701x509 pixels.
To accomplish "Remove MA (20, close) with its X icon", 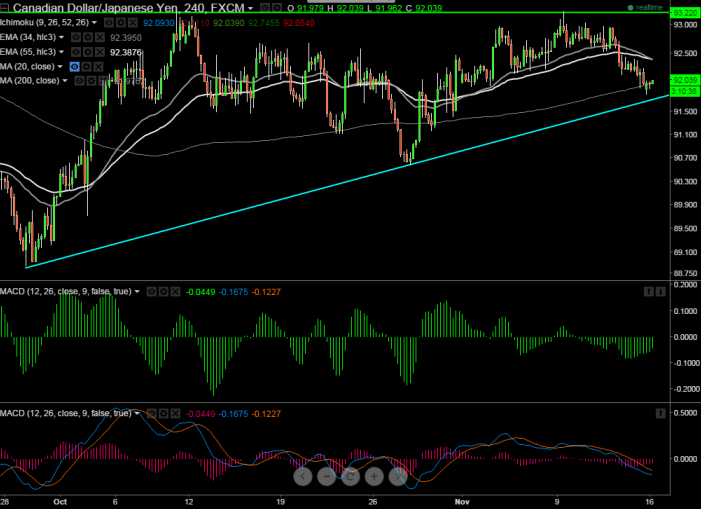I will coord(98,67).
